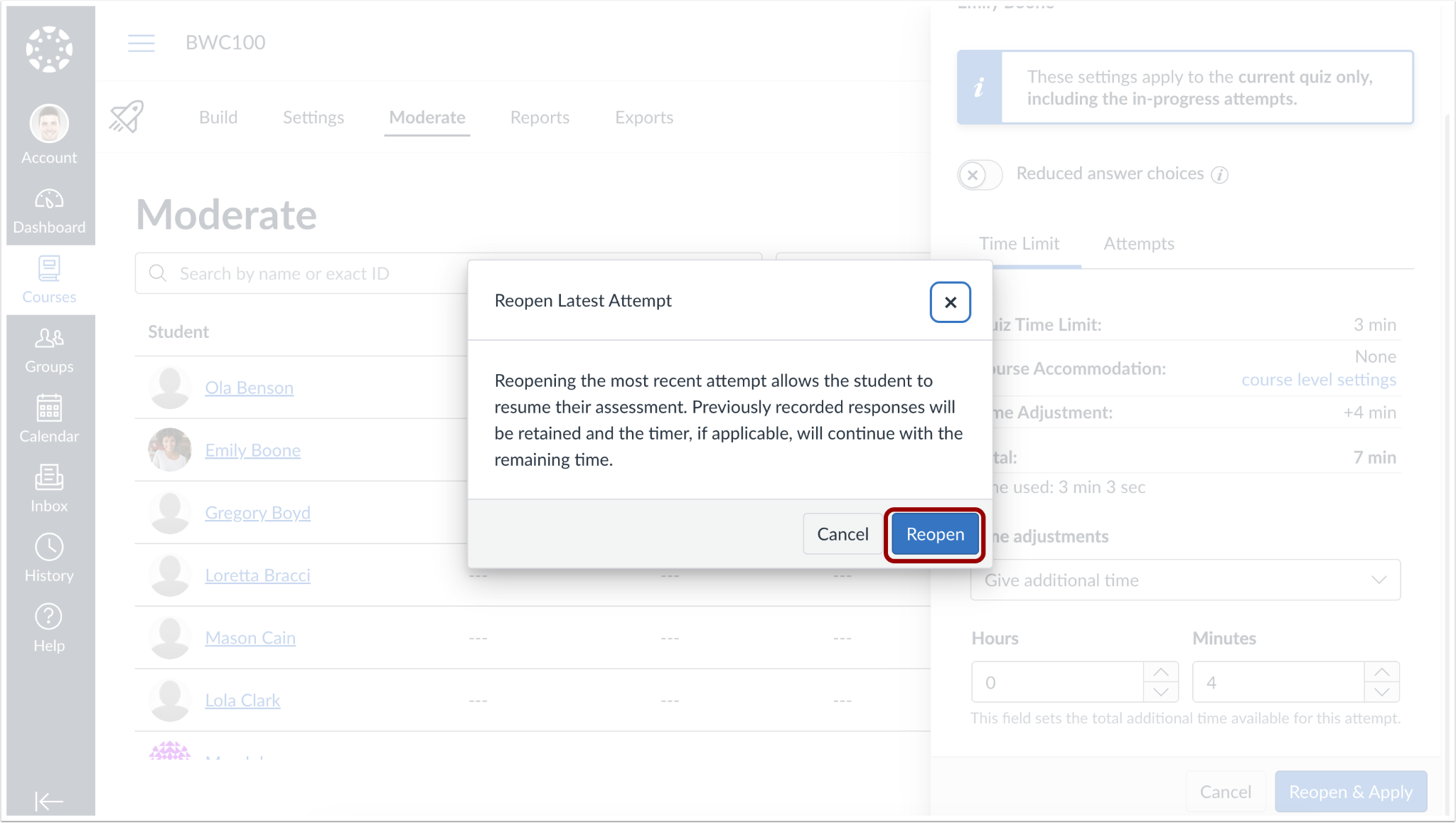
Task: Collapse the global navigation sidebar arrow
Action: tap(49, 802)
